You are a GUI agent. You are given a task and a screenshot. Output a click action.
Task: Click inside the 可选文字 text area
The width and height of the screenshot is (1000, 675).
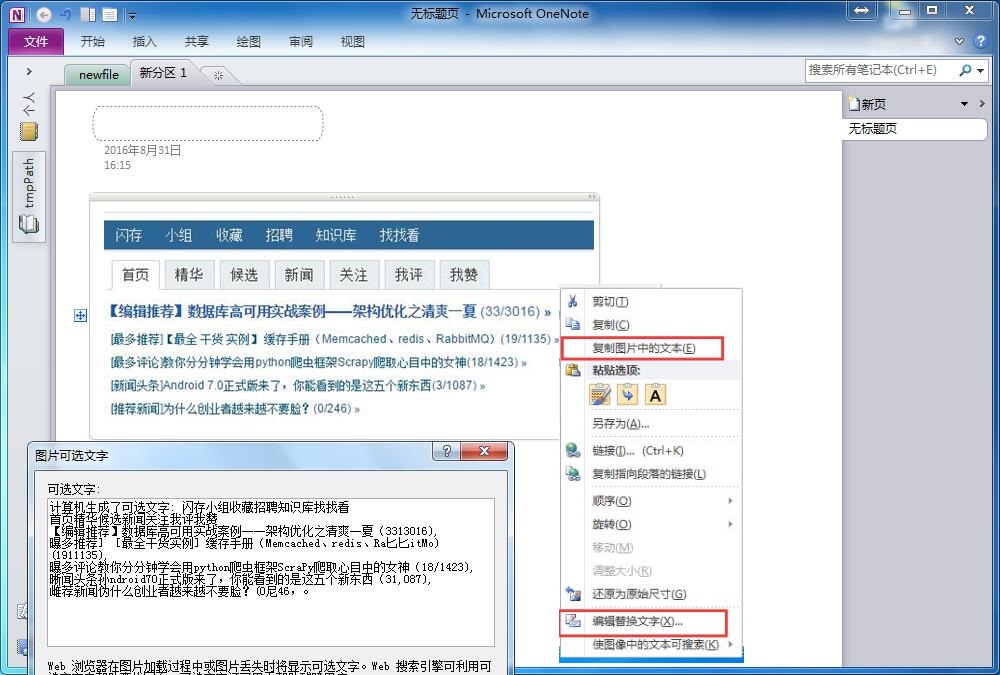point(271,572)
